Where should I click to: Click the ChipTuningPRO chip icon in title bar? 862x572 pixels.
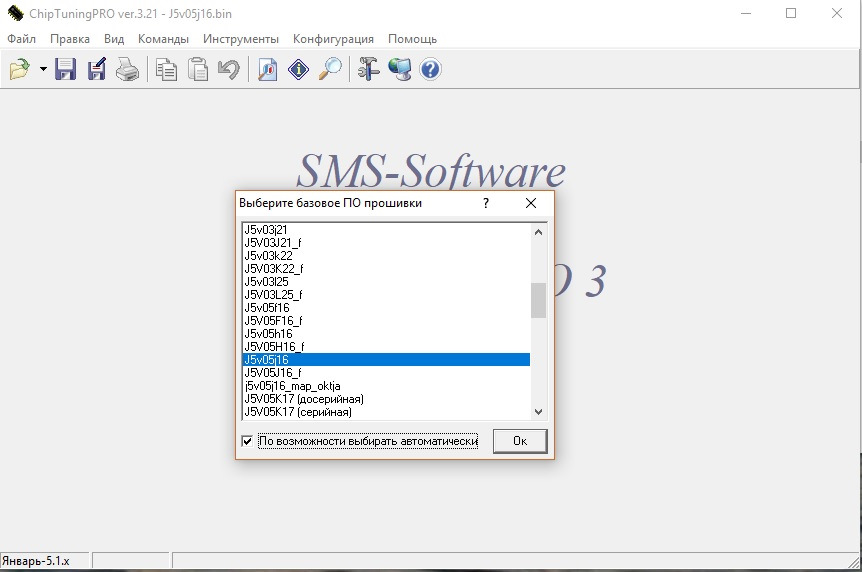tap(15, 13)
